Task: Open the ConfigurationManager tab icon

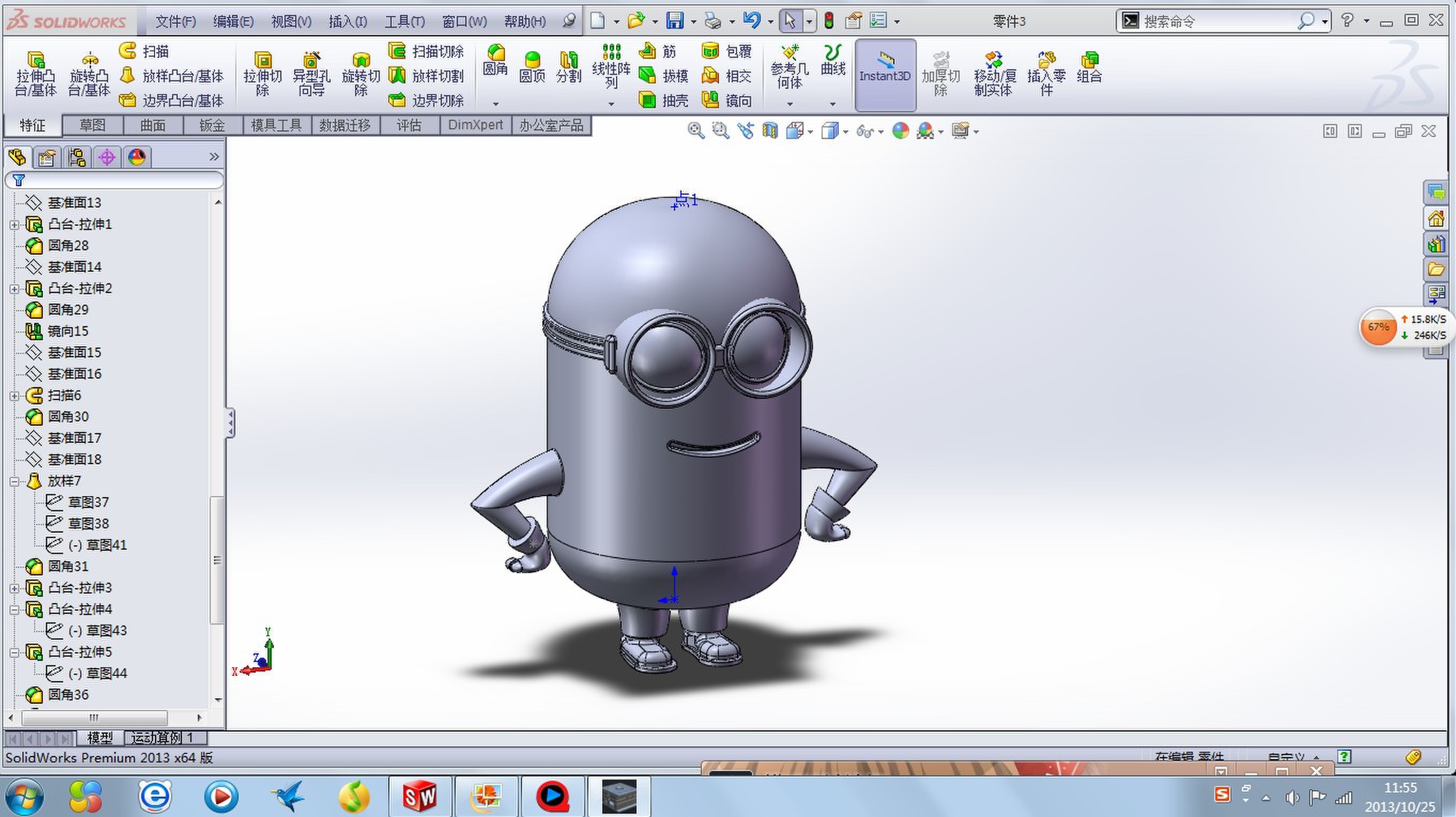Action: point(77,157)
